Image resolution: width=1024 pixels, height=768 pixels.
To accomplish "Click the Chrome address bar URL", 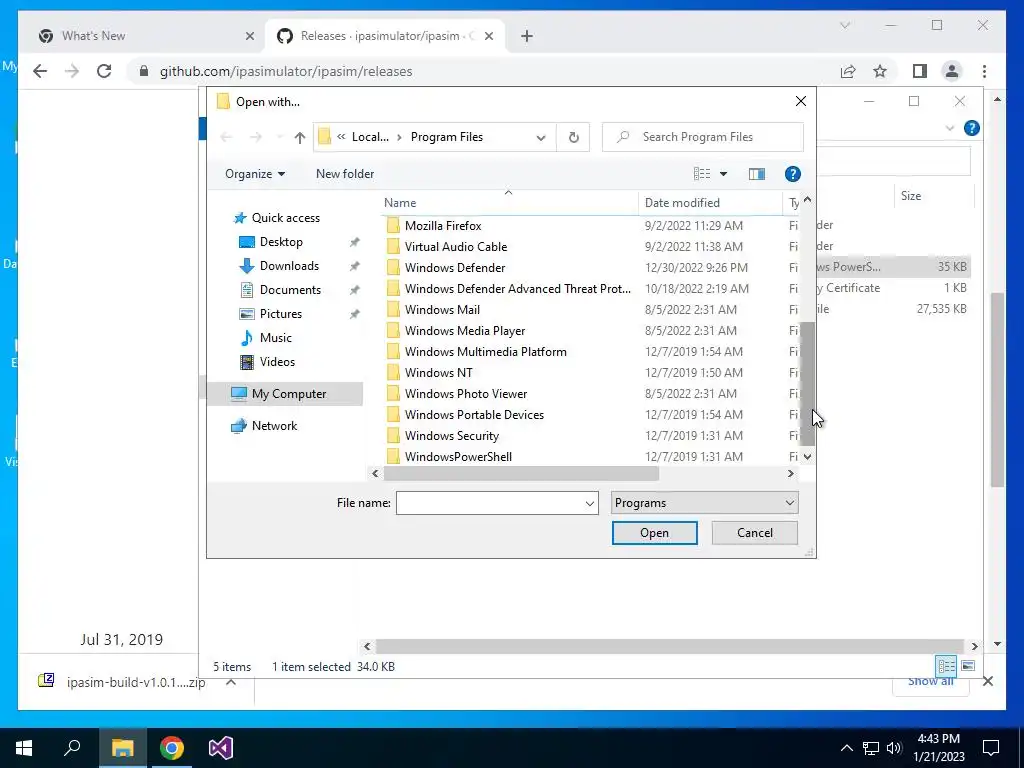I will pos(286,71).
